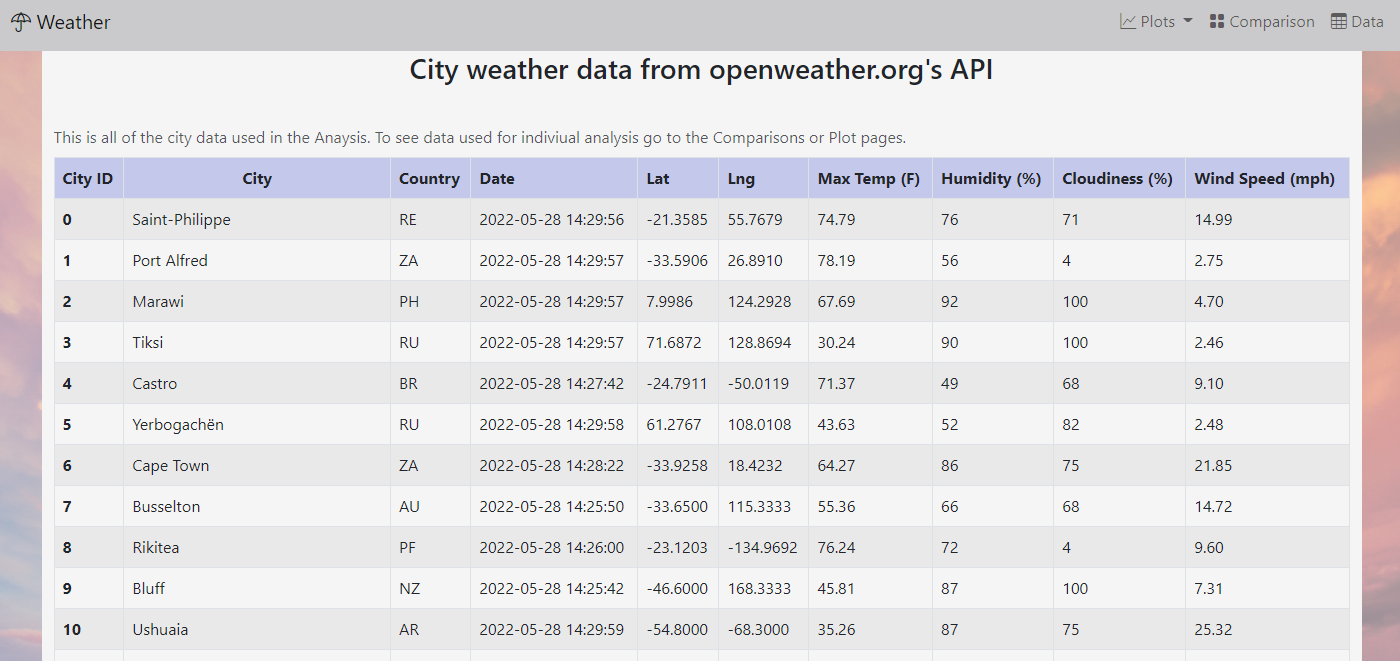1400x661 pixels.
Task: Click country code PH
Action: [x=409, y=301]
